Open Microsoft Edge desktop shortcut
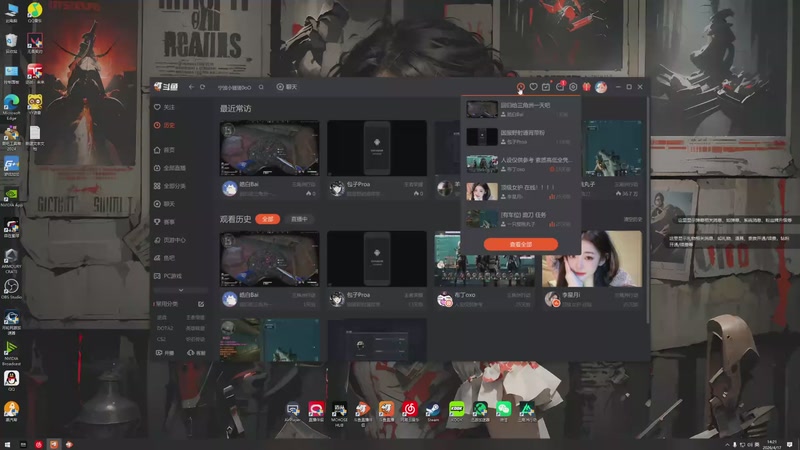 click(x=12, y=107)
